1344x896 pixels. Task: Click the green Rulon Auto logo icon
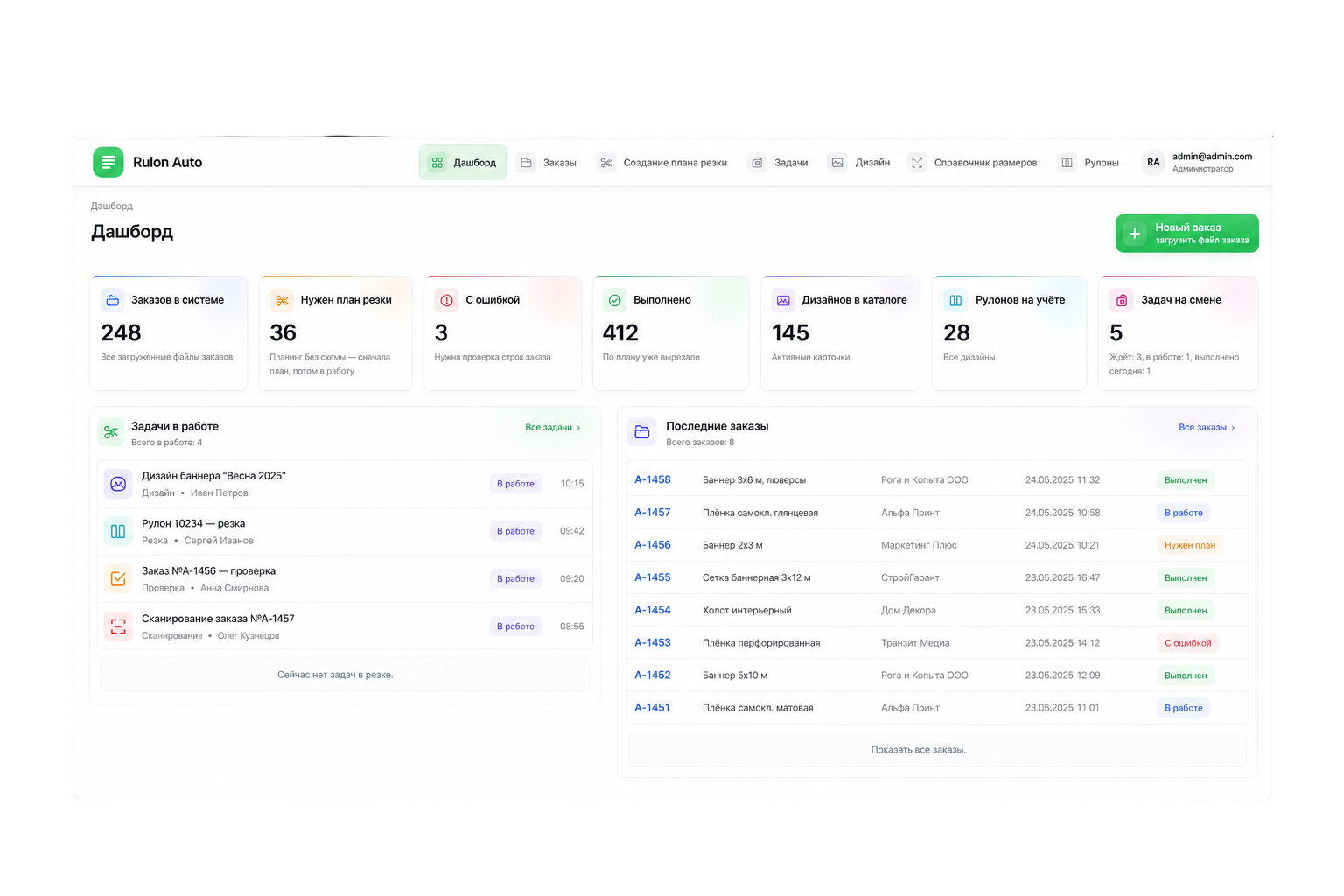coord(108,162)
